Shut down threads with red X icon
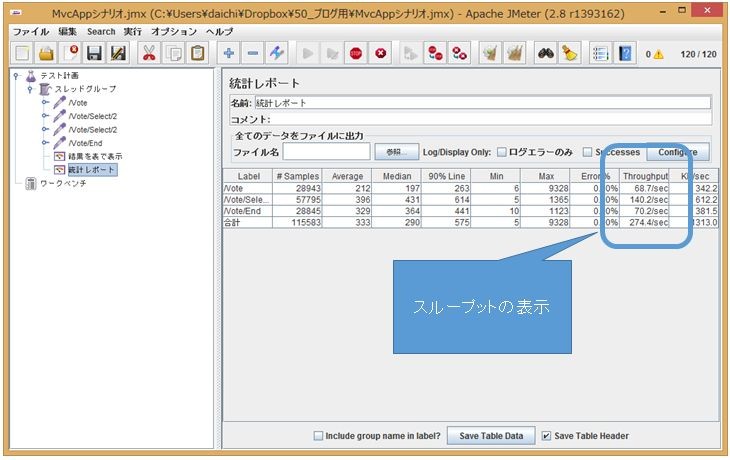 coord(380,54)
